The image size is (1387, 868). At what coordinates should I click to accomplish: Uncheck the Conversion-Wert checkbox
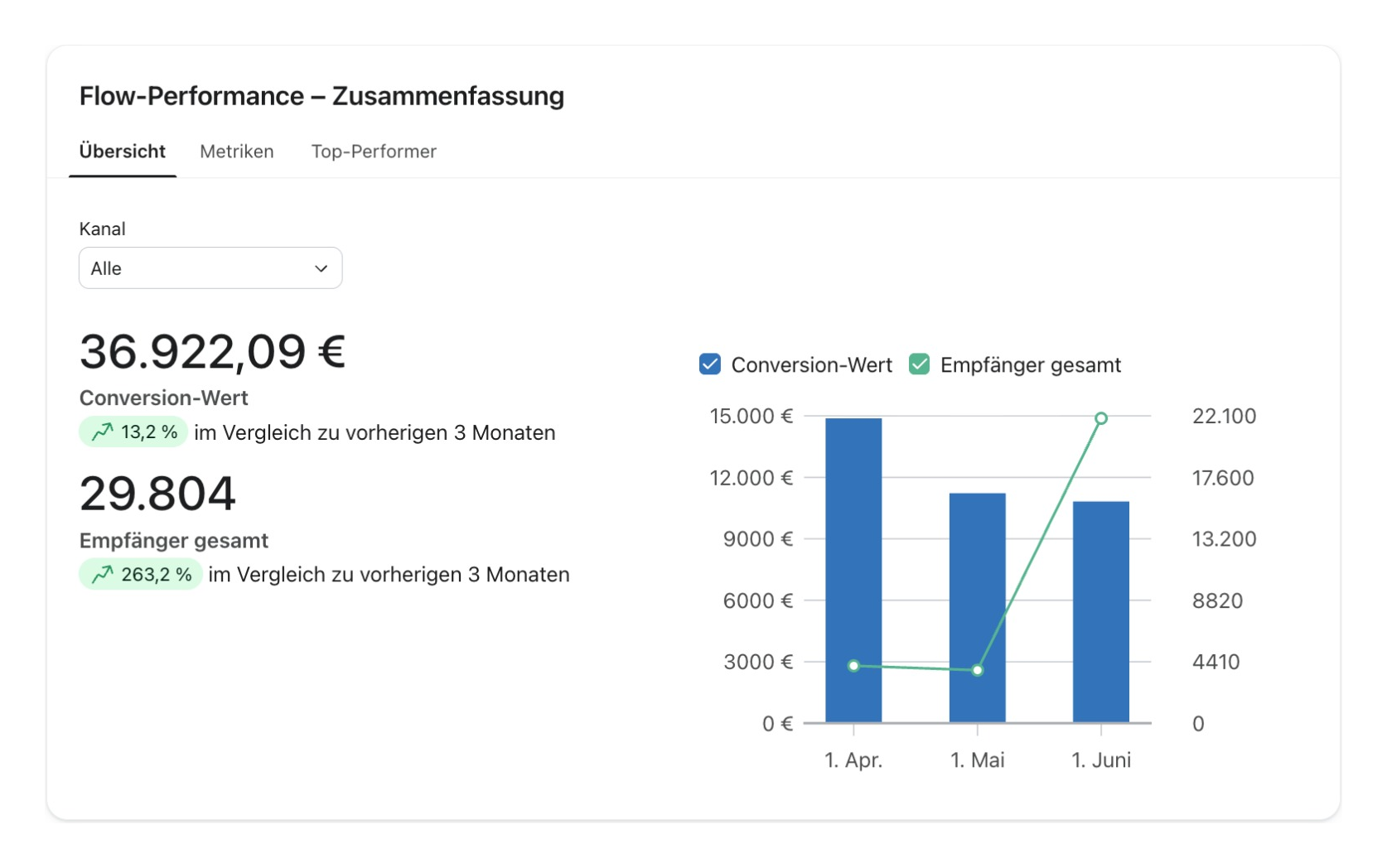pyautogui.click(x=710, y=364)
